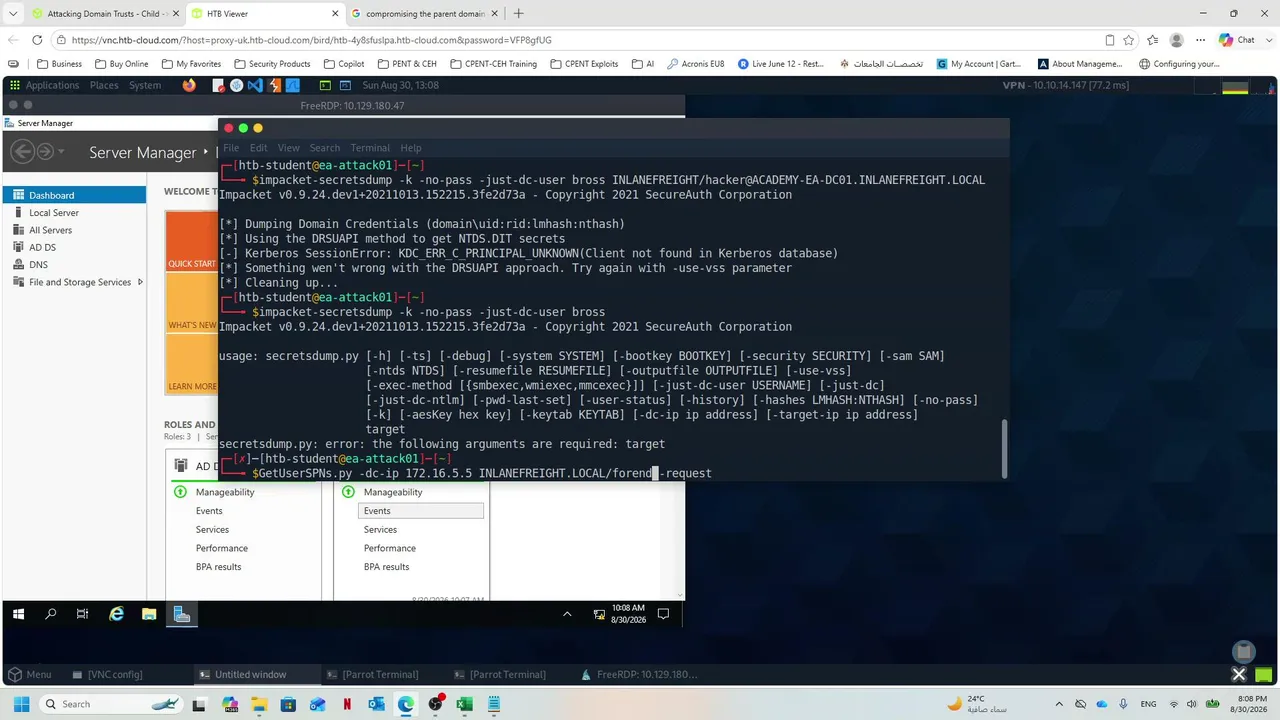Open the terminal File menu
The width and height of the screenshot is (1280, 720).
(x=231, y=148)
